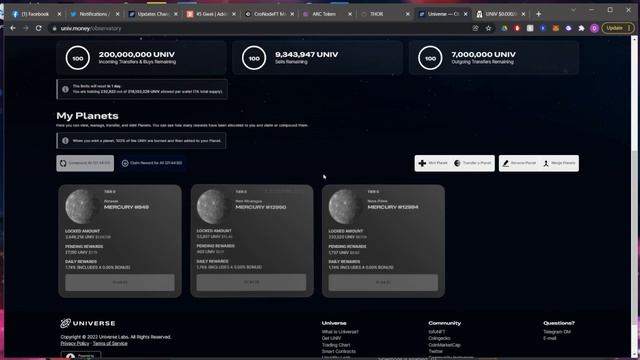
Task: Close the ARC Token tab
Action: pyautogui.click(x=350, y=14)
